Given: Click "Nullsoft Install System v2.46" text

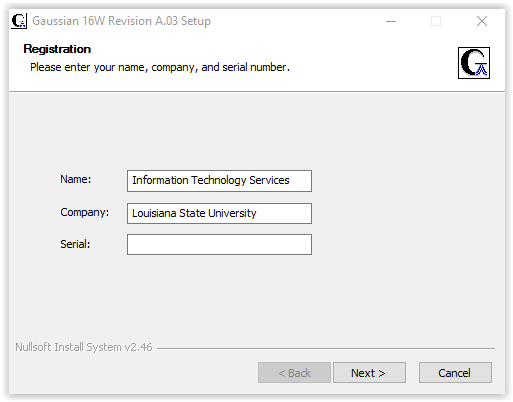Looking at the screenshot, I should (x=84, y=347).
